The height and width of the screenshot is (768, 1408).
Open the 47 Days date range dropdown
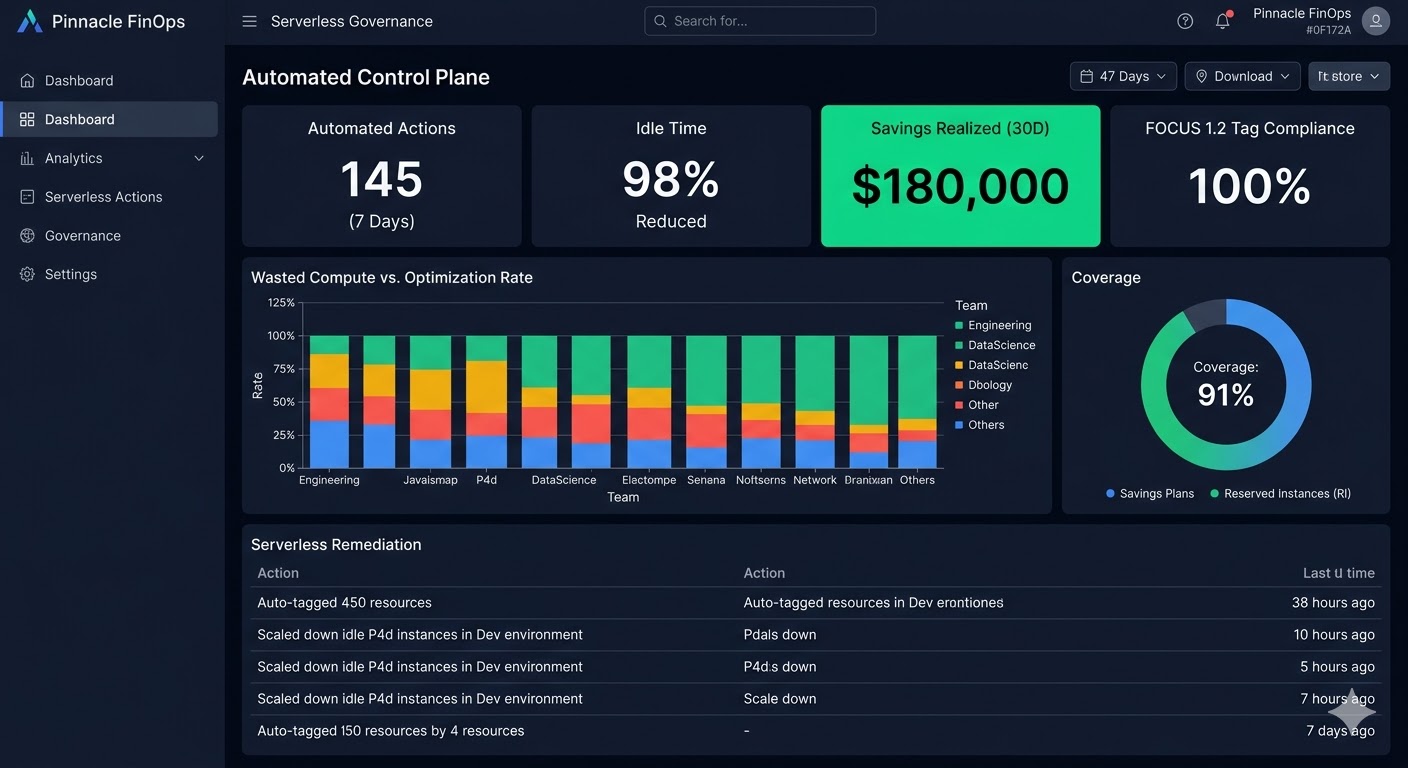1123,76
